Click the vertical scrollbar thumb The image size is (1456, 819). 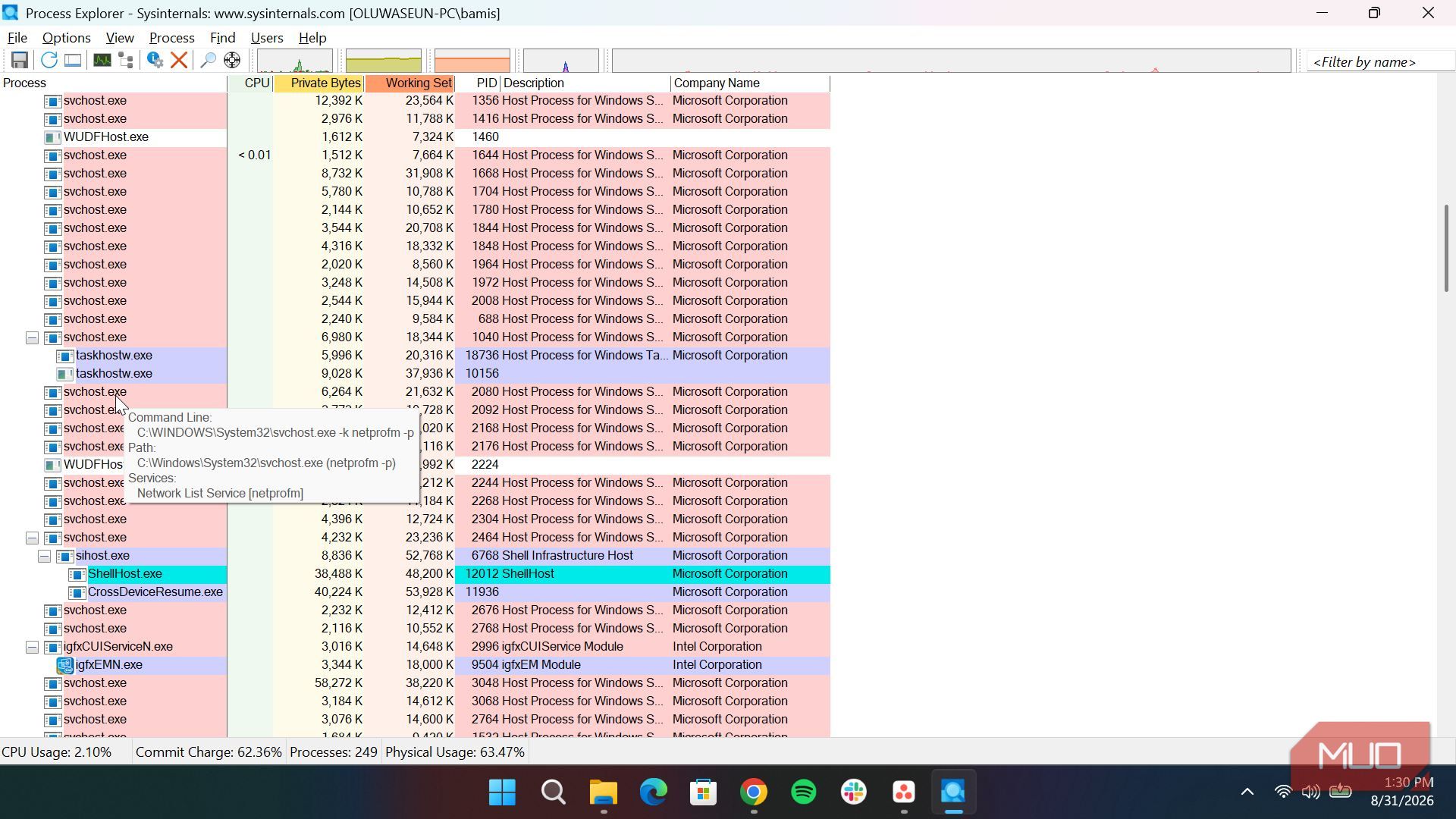coord(1446,249)
